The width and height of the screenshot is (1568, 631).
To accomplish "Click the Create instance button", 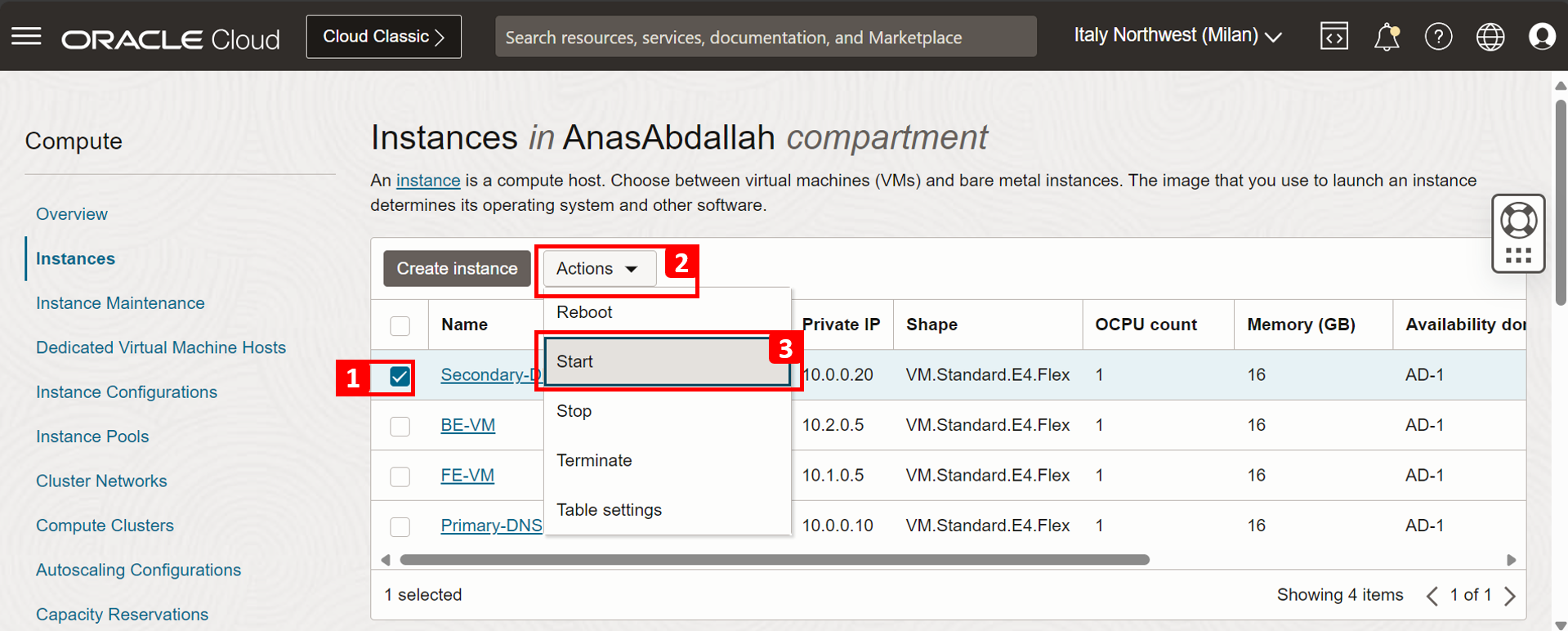I will pyautogui.click(x=457, y=268).
